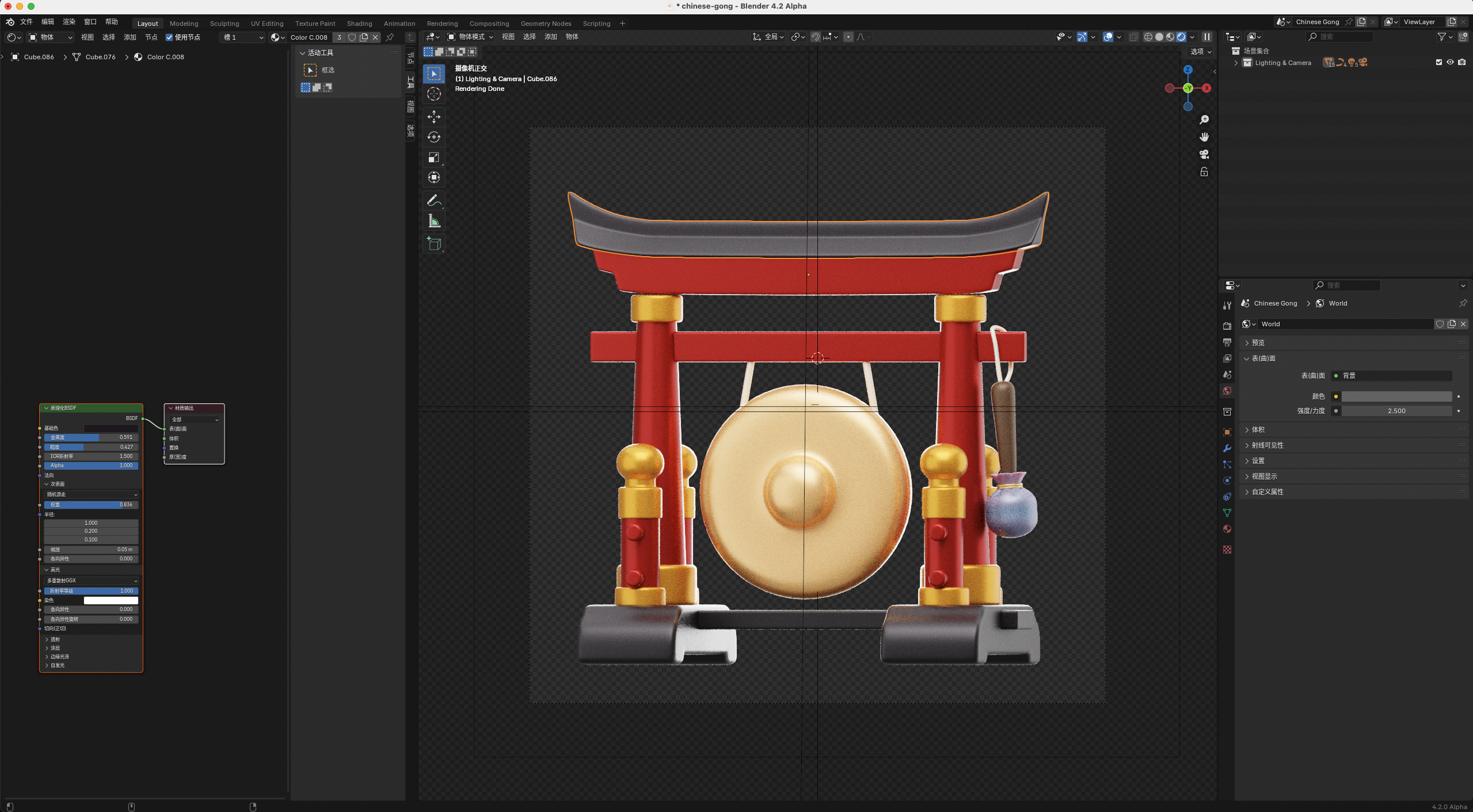Click the 强度/力度 2.500 value field
The height and width of the screenshot is (812, 1473).
pyautogui.click(x=1396, y=411)
